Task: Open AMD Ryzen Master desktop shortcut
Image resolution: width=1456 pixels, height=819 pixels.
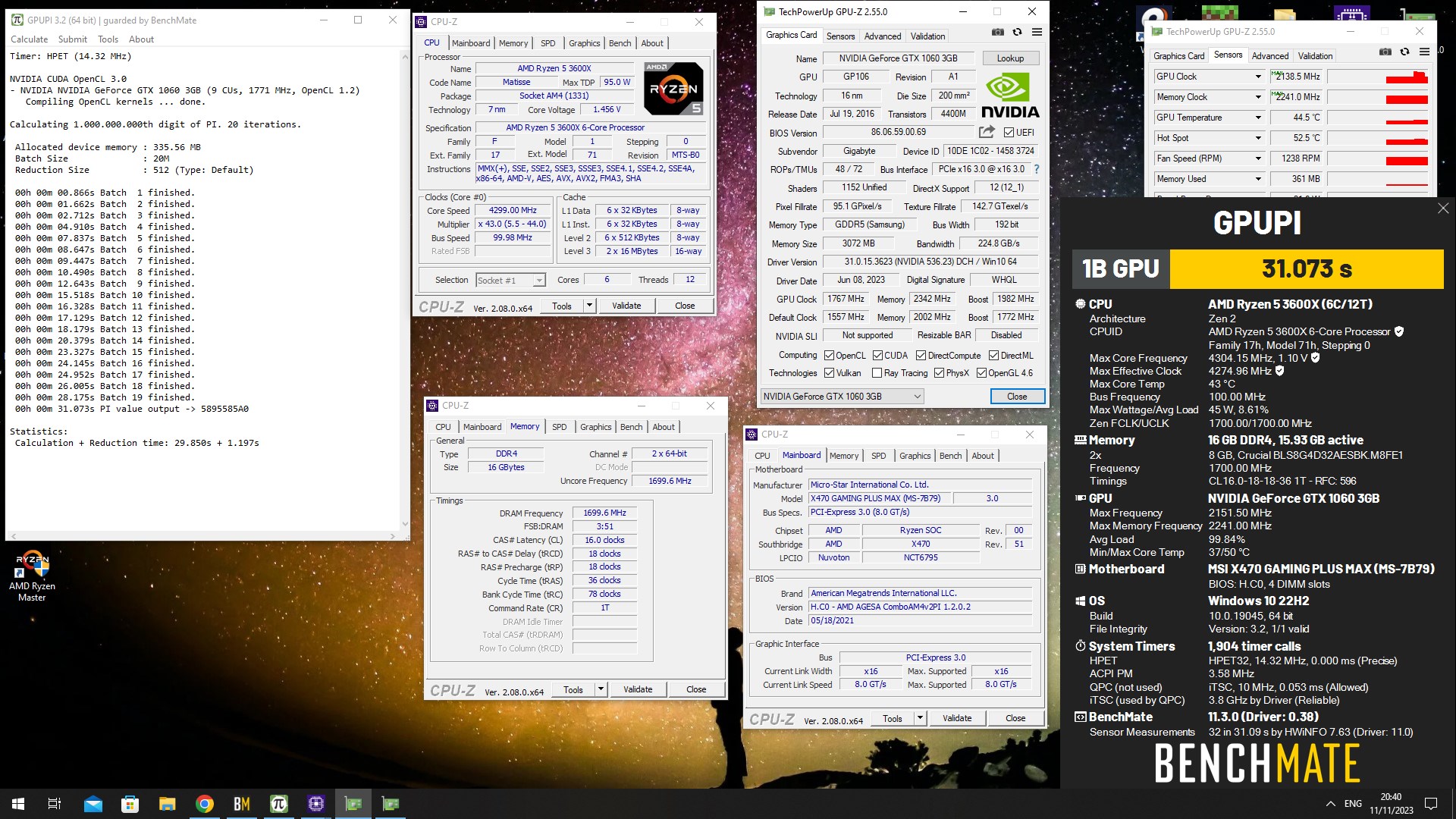Action: [x=32, y=576]
